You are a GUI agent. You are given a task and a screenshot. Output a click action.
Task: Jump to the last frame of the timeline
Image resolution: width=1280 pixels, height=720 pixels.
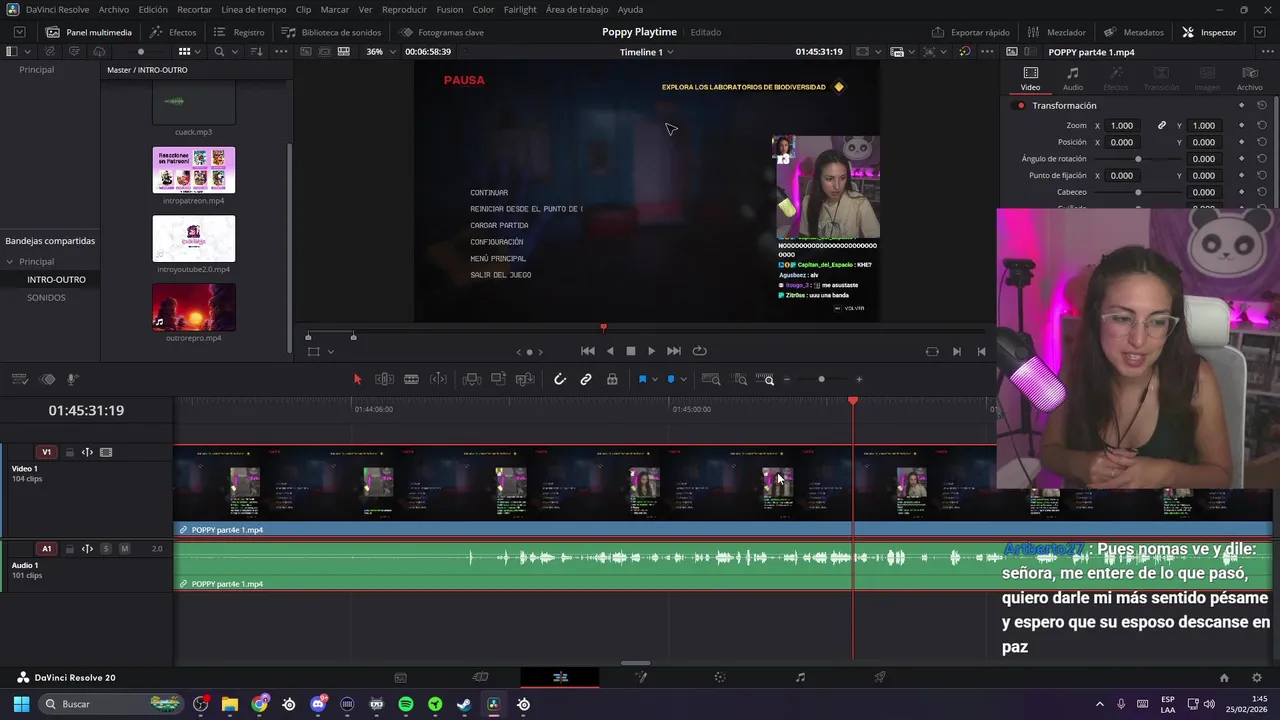coord(674,351)
